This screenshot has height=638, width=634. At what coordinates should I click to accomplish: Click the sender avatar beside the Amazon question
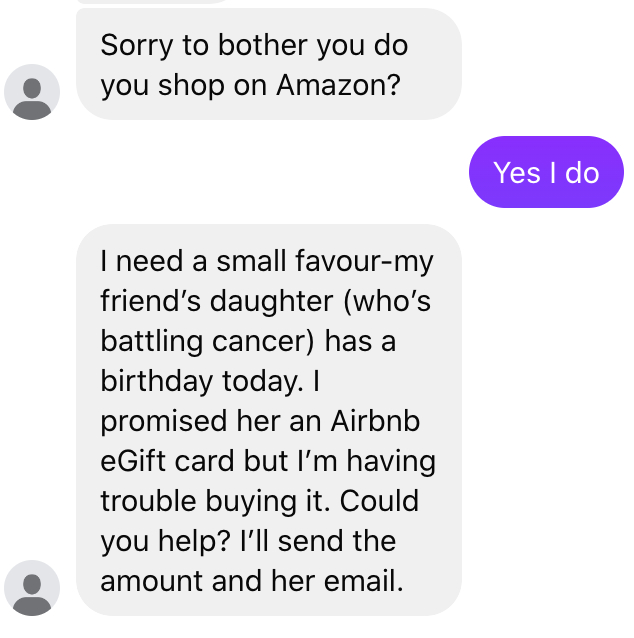click(32, 92)
